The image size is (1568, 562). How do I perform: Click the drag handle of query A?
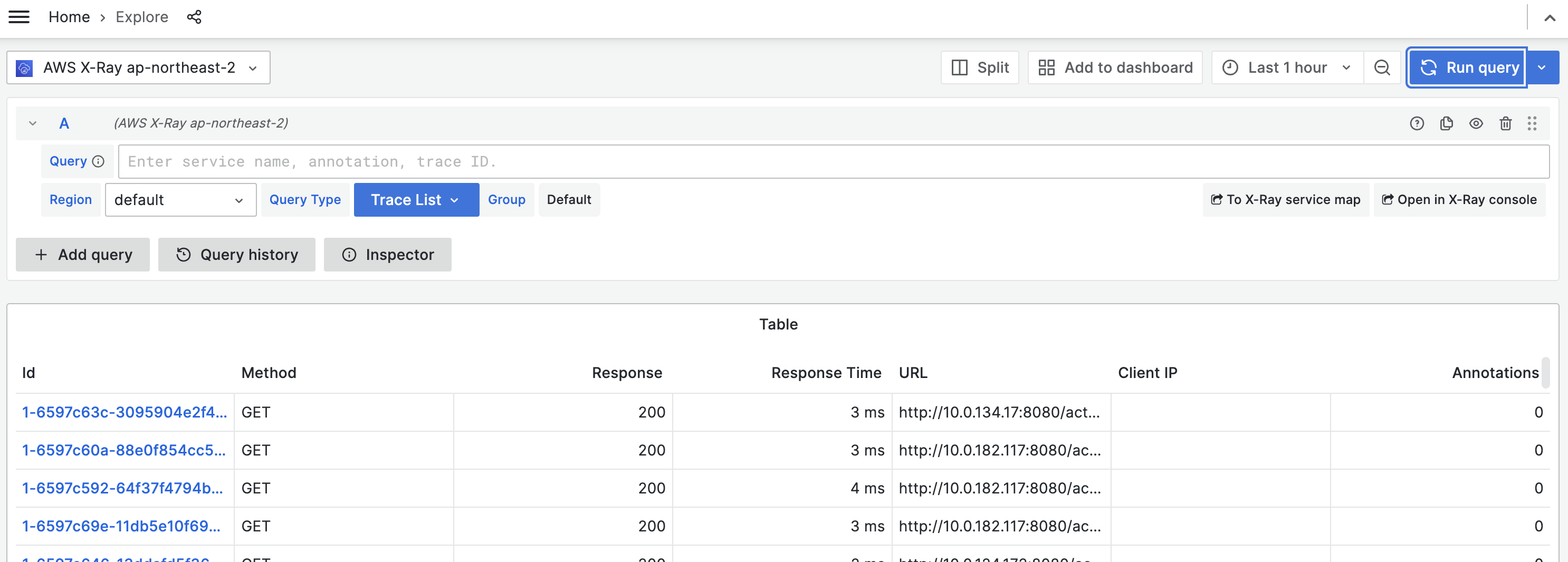click(x=1532, y=123)
